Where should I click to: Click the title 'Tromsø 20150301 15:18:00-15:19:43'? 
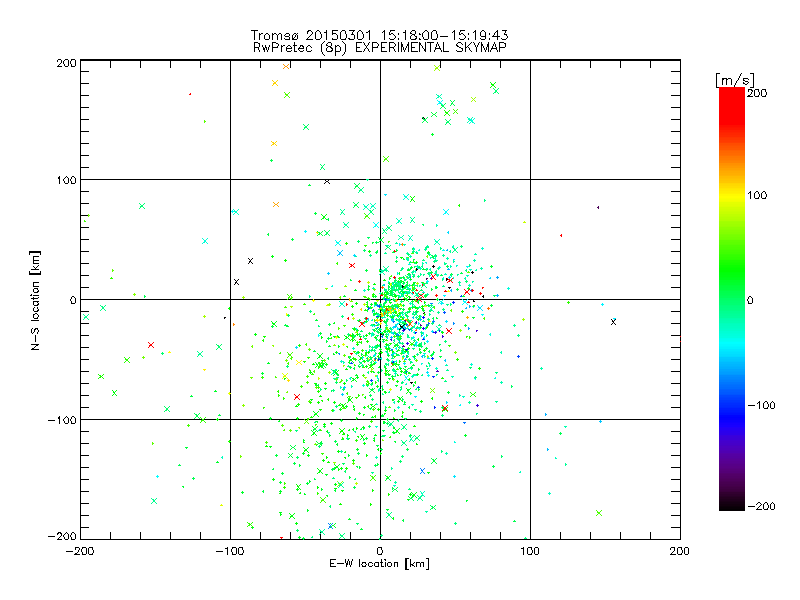pyautogui.click(x=379, y=35)
